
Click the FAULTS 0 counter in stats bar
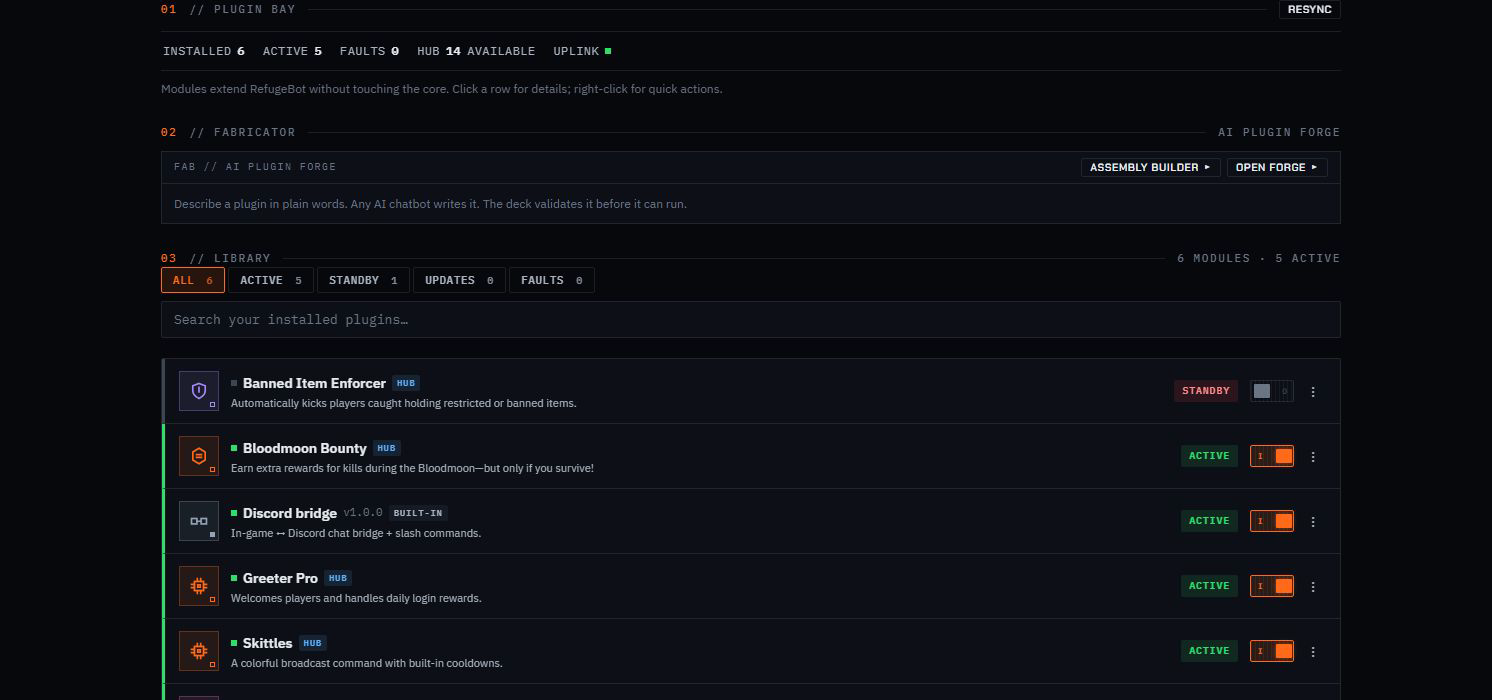[369, 51]
